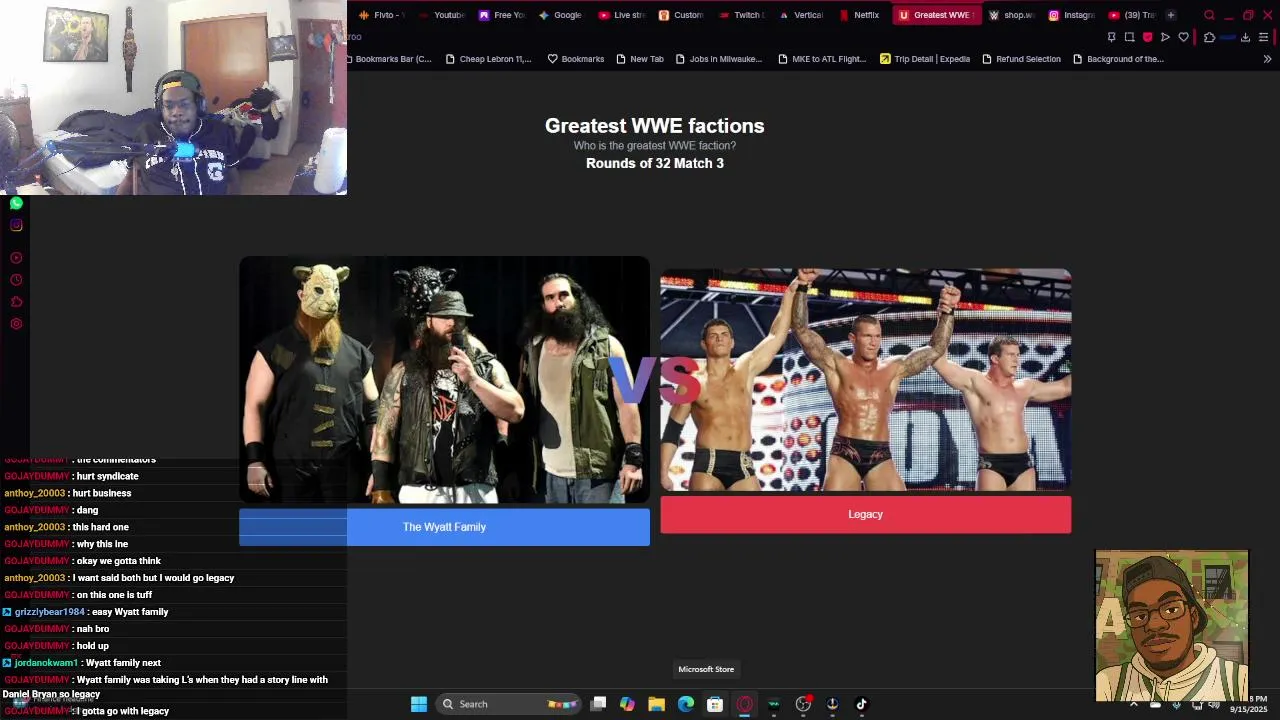Show hidden system tray icons chevron
Image resolution: width=1280 pixels, height=720 pixels.
tap(1133, 704)
